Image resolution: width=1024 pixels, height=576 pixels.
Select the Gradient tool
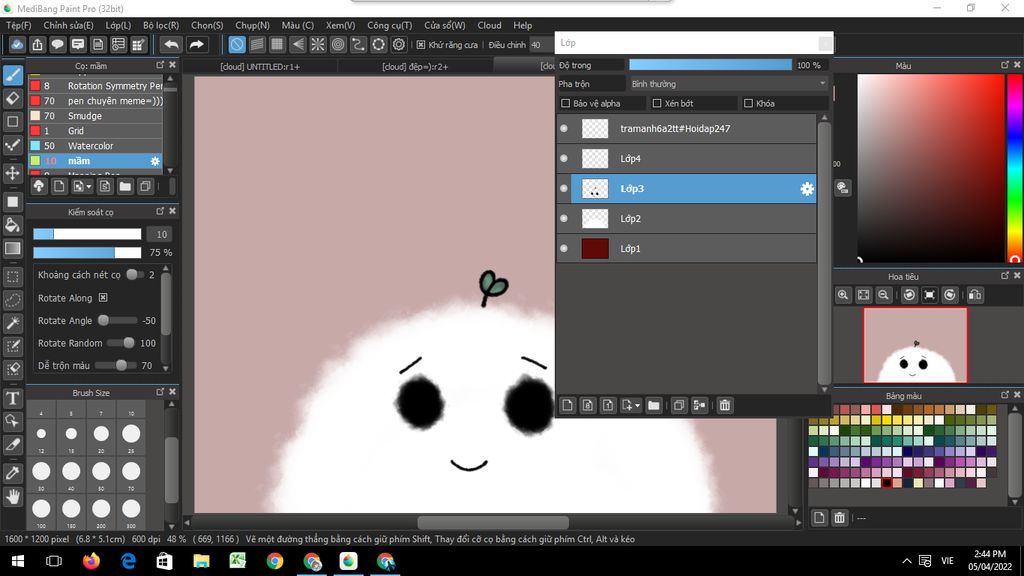13,249
